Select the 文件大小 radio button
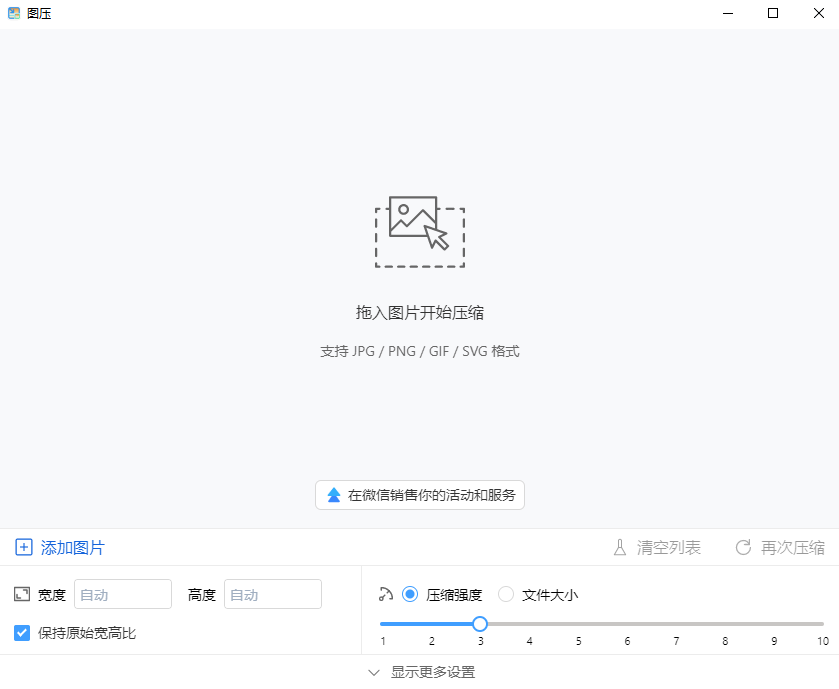This screenshot has height=689, width=839. pos(506,593)
